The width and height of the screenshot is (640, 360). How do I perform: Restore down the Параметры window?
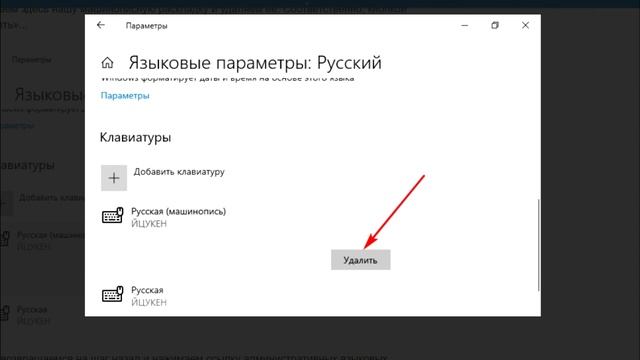495,25
